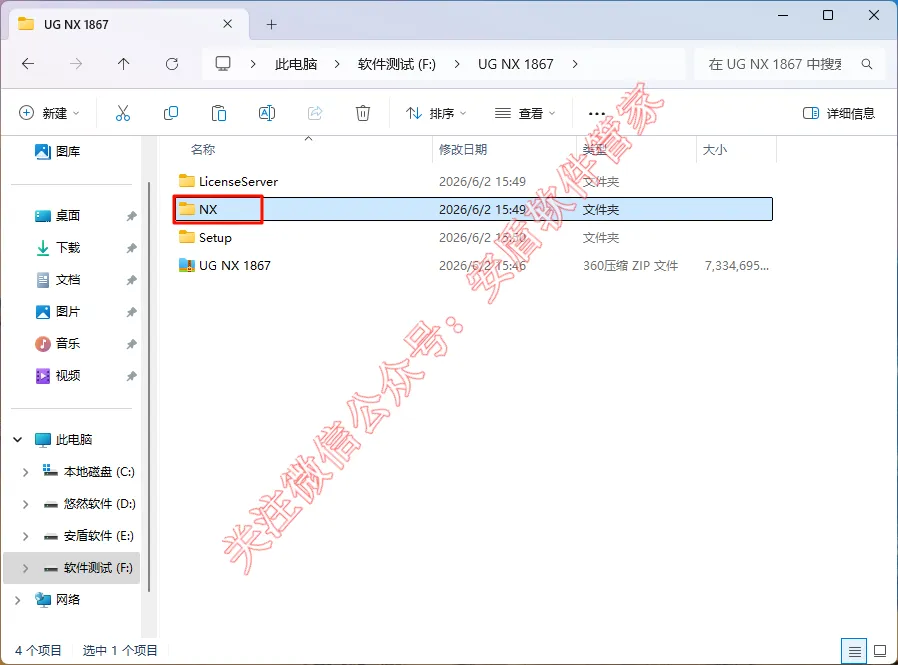898x665 pixels.
Task: Open 音乐 in the sidebar
Action: [57, 344]
